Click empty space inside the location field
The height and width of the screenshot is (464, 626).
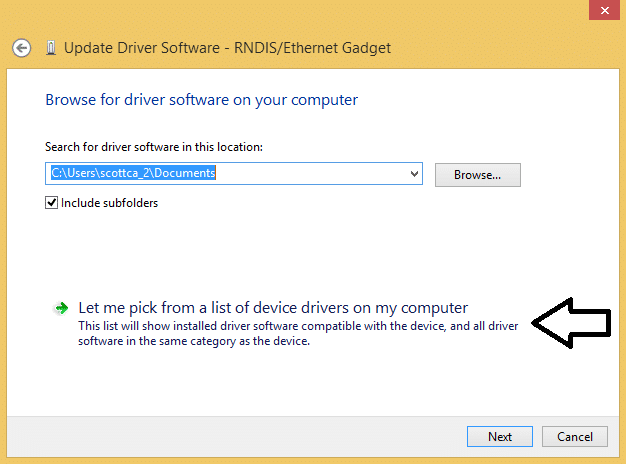coord(320,174)
